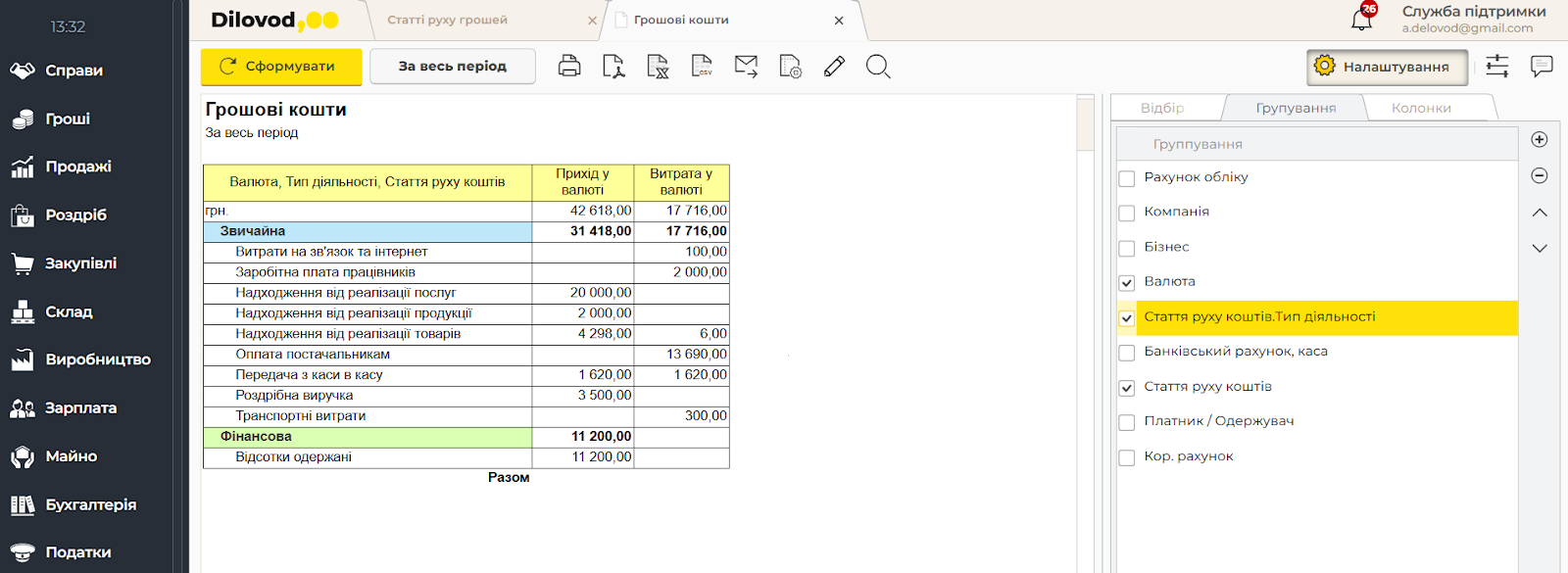Export the report to Excel

tap(658, 67)
